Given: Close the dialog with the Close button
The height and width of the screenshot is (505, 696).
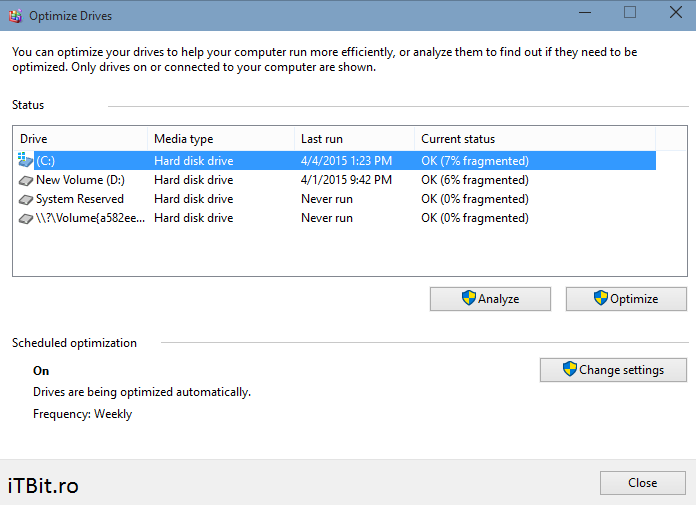Looking at the screenshot, I should point(642,483).
